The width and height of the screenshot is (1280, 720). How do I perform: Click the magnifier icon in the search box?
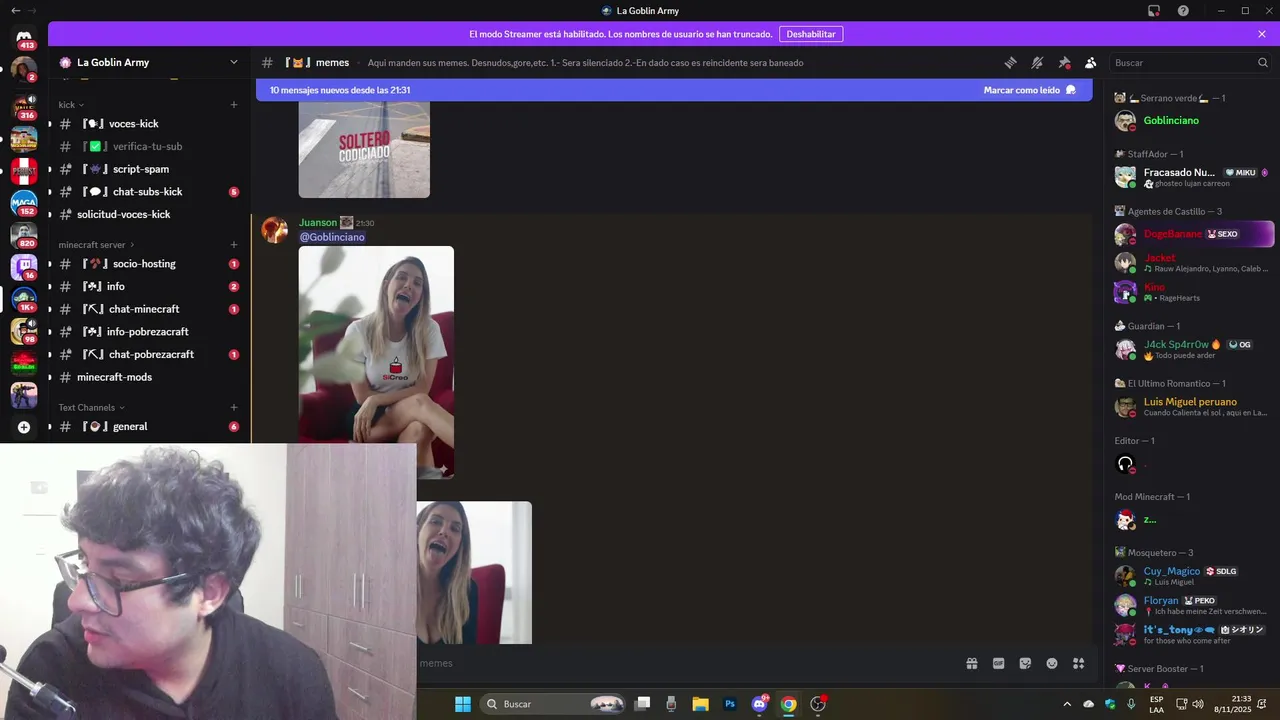pyautogui.click(x=1262, y=62)
